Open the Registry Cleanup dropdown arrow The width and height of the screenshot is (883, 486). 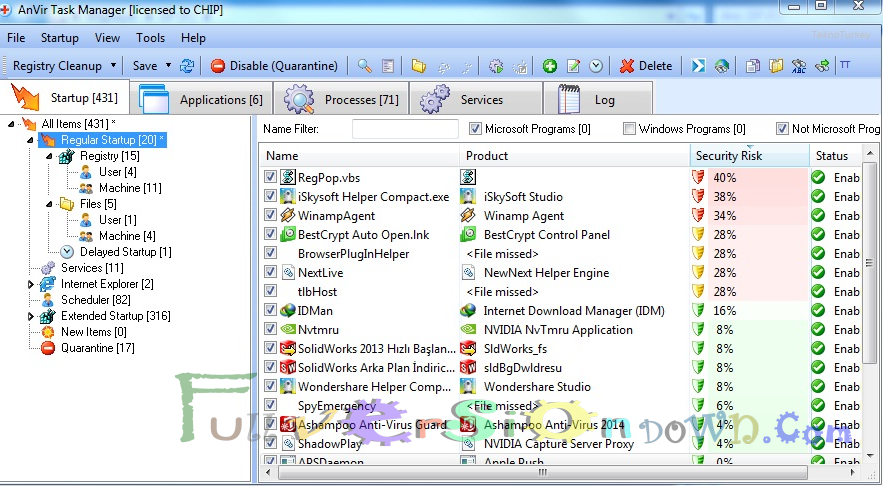(113, 65)
